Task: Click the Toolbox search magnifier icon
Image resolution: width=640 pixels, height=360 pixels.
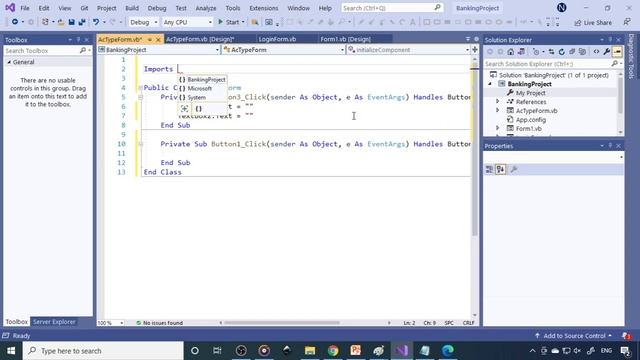Action: click(x=83, y=50)
